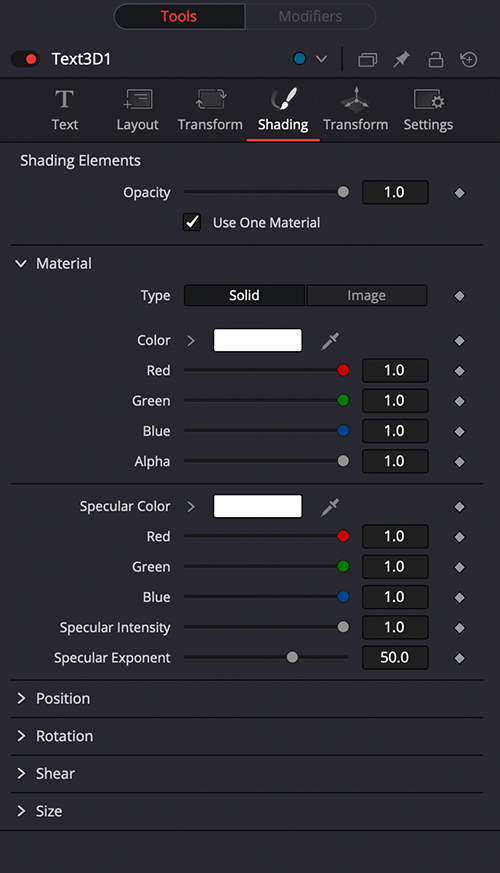500x873 pixels.
Task: Open the Tools tab
Action: click(179, 17)
